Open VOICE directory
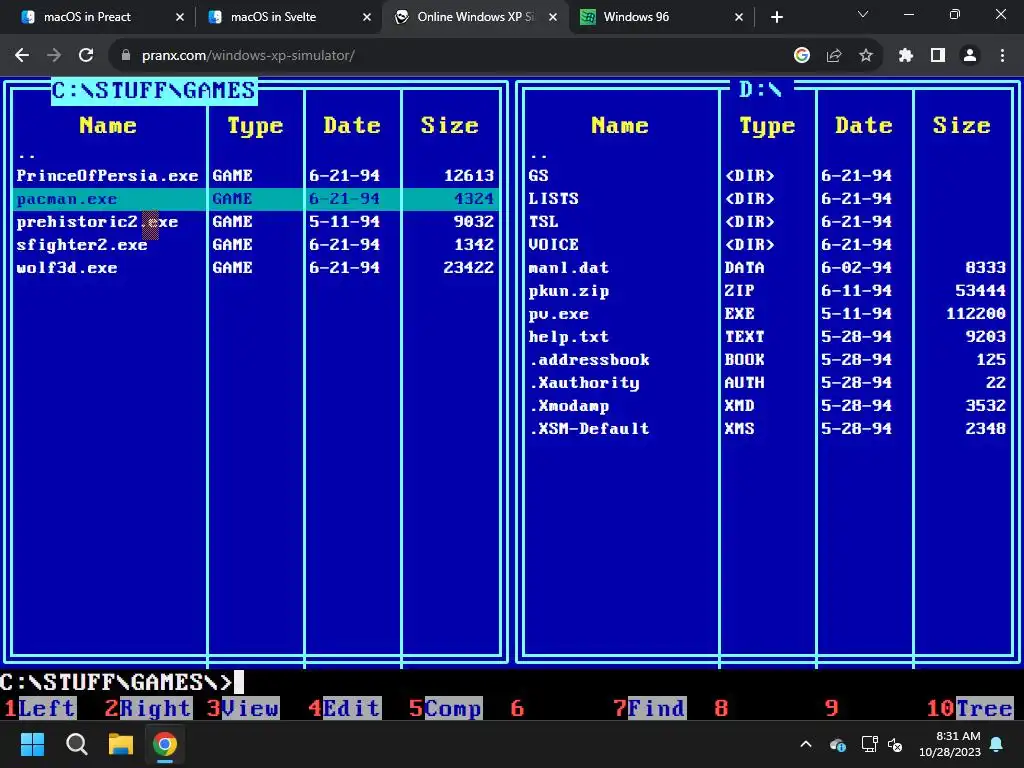This screenshot has height=768, width=1024. tap(553, 245)
